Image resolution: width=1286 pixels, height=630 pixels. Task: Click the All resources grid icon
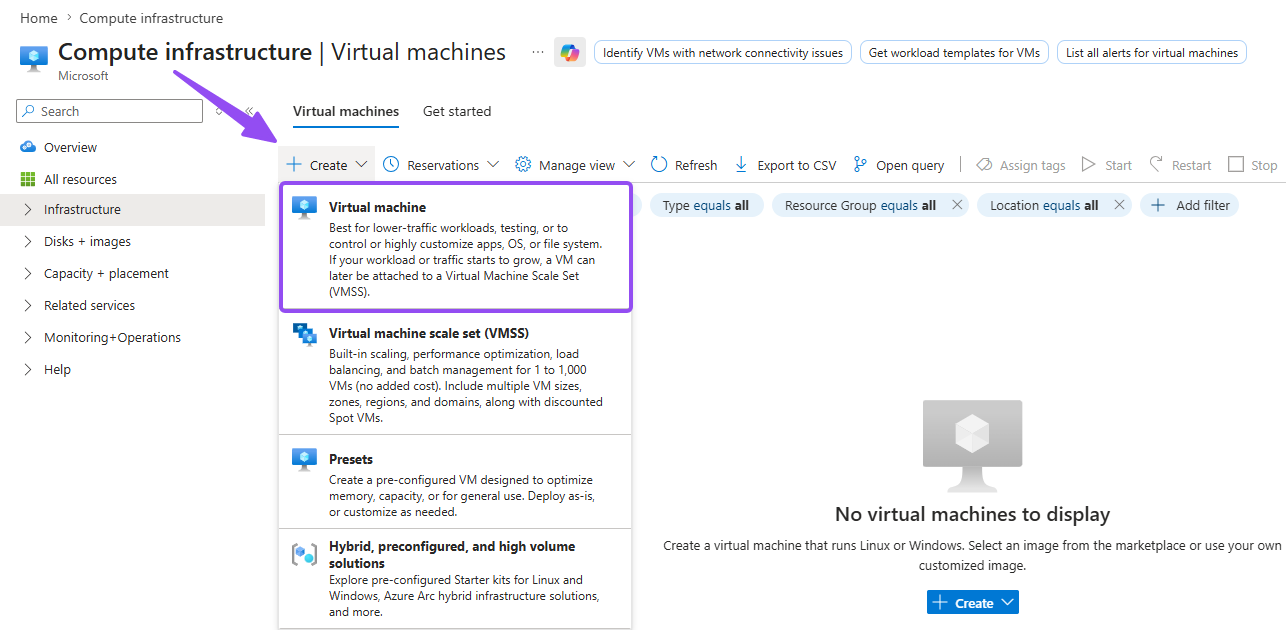28,179
